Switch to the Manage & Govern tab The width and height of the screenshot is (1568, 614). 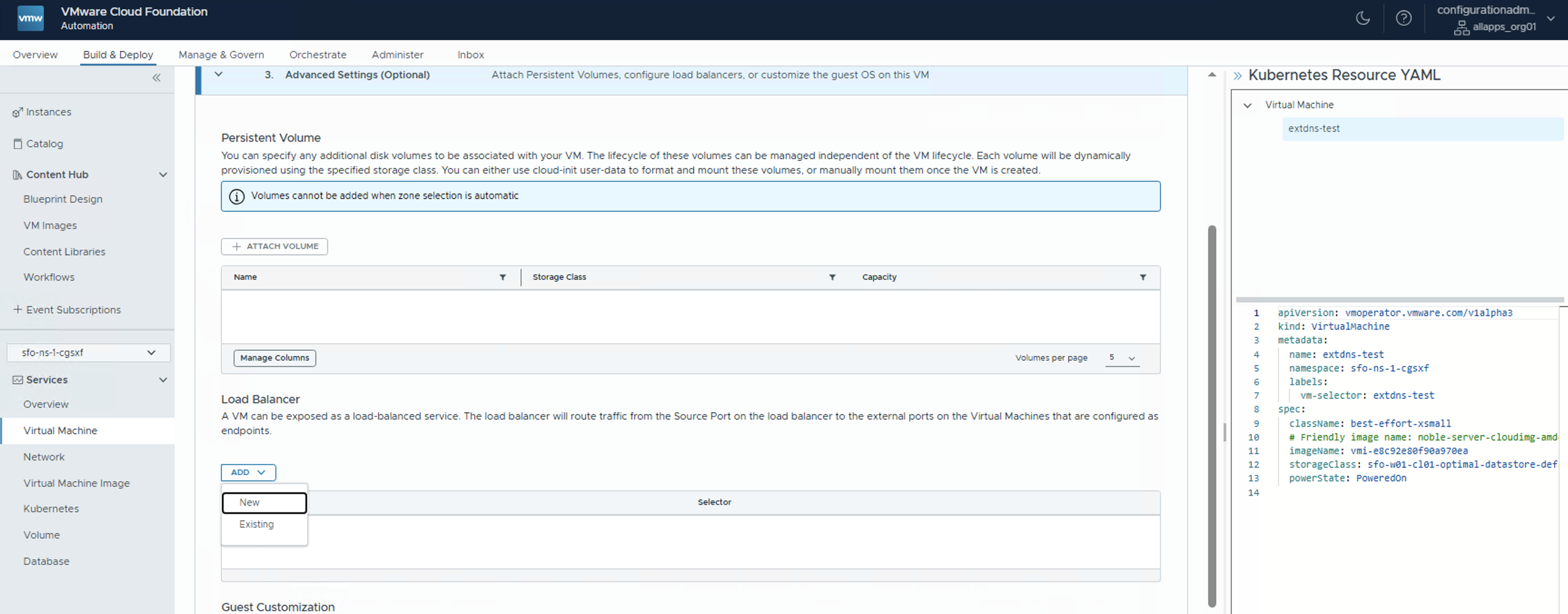(x=221, y=54)
